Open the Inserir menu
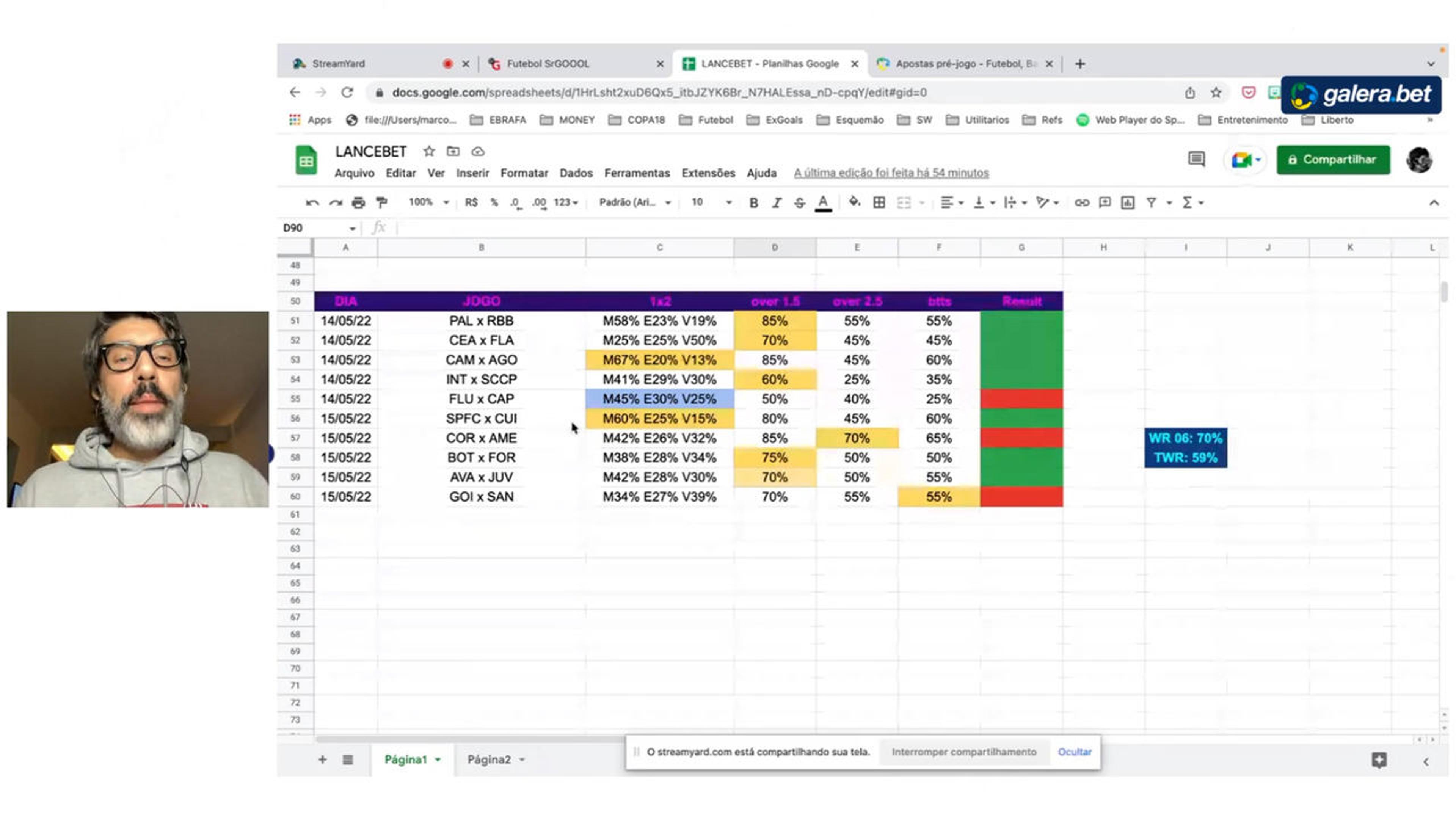Screen dimensions: 1456x819 [472, 173]
